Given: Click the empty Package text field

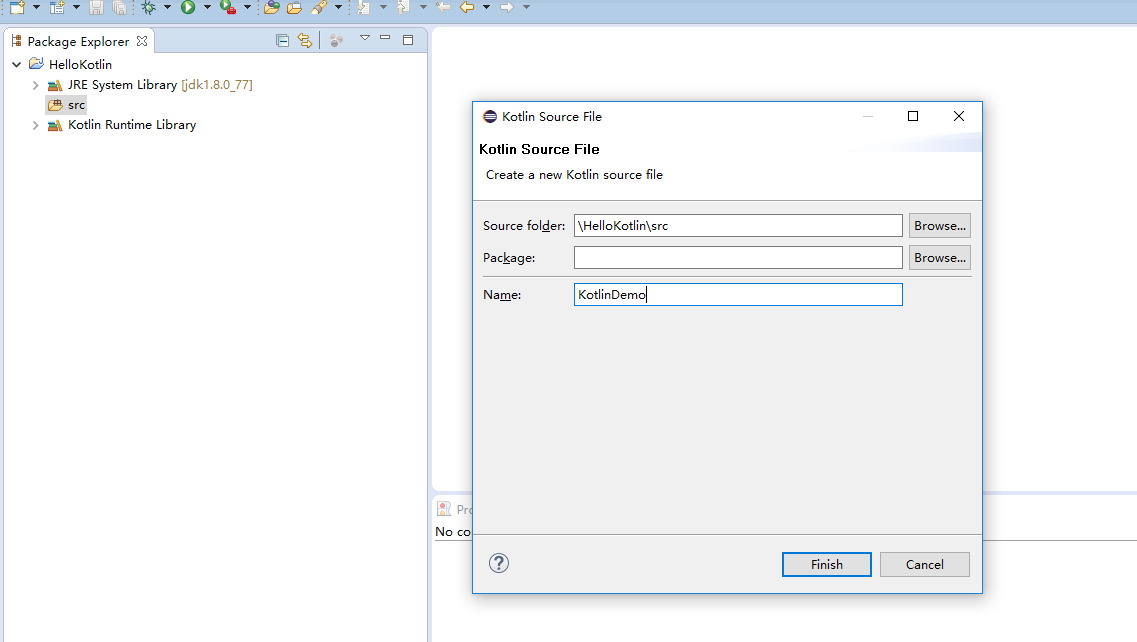Looking at the screenshot, I should pyautogui.click(x=738, y=258).
